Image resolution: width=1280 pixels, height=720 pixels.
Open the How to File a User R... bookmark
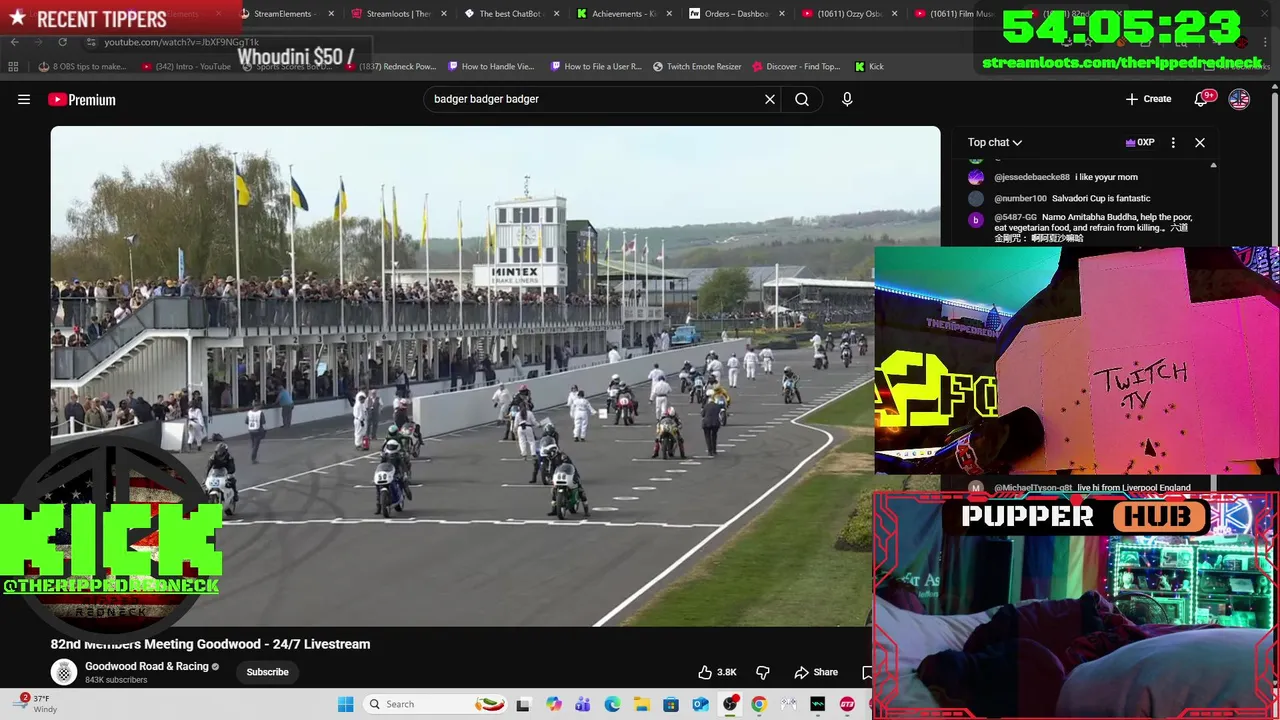click(595, 66)
